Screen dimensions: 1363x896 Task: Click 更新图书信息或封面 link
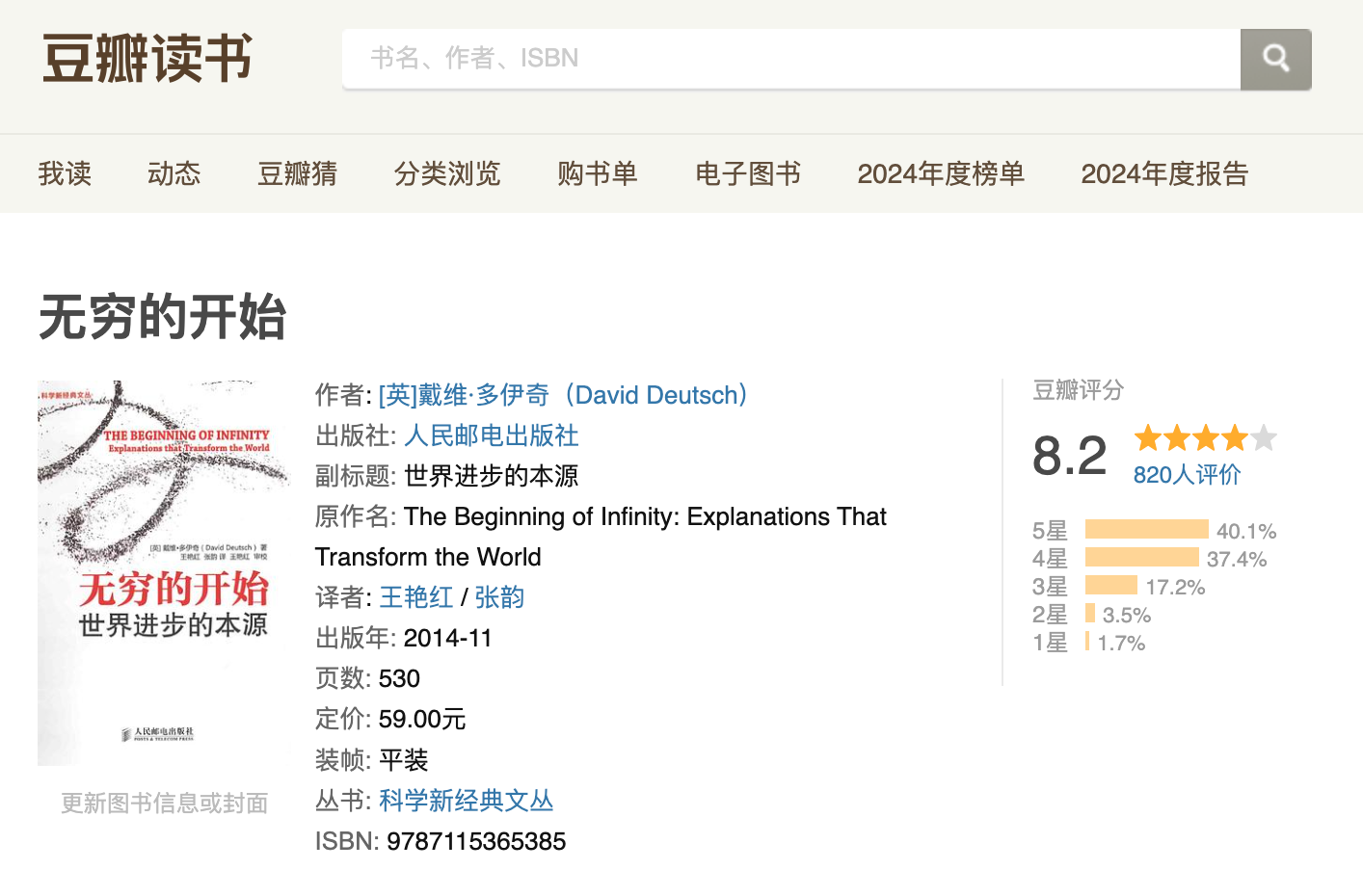tap(164, 804)
